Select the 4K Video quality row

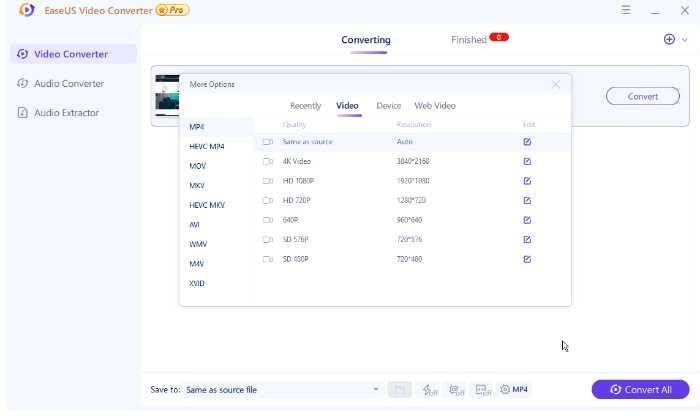[x=412, y=161]
